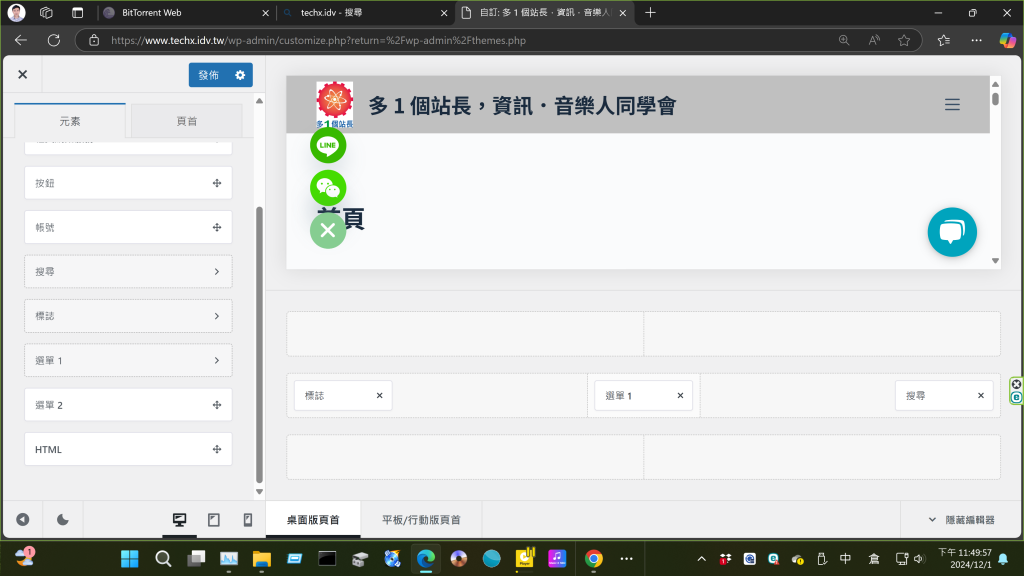Viewport: 1024px width, 576px height.
Task: Select the 平板/行動版頁首 tab
Action: 421,520
